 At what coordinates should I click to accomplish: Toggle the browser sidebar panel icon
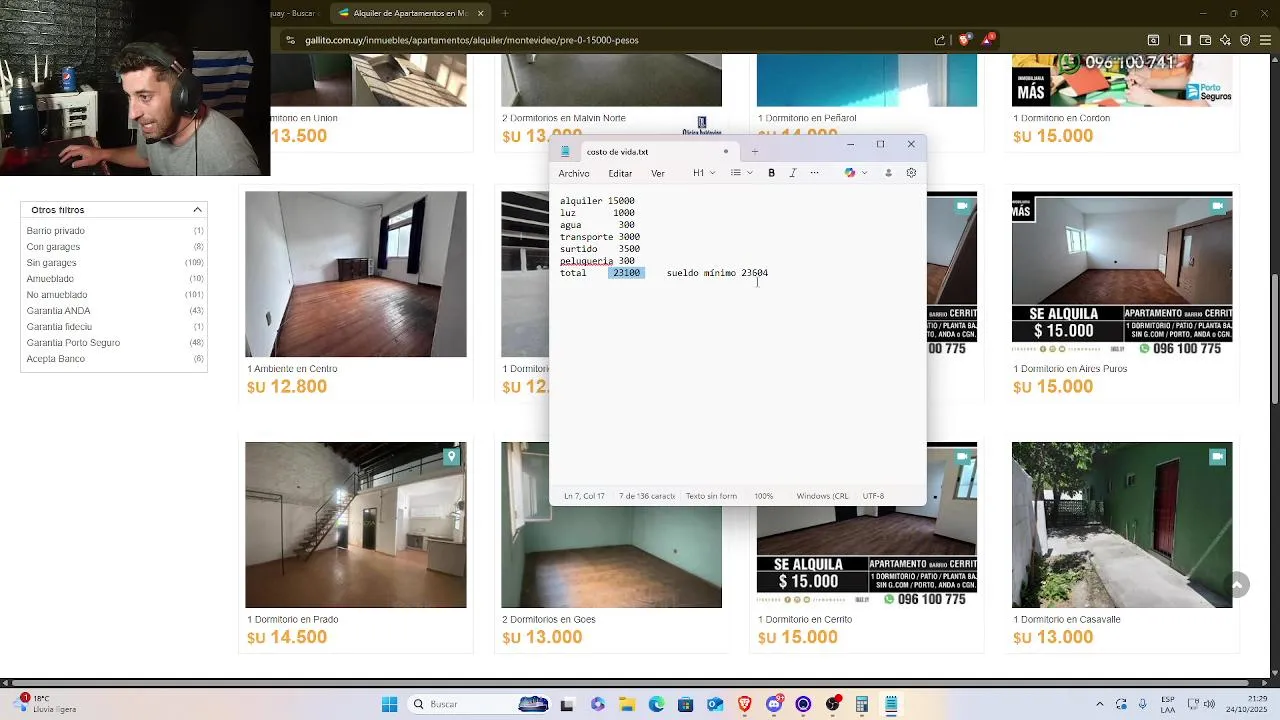(1184, 40)
